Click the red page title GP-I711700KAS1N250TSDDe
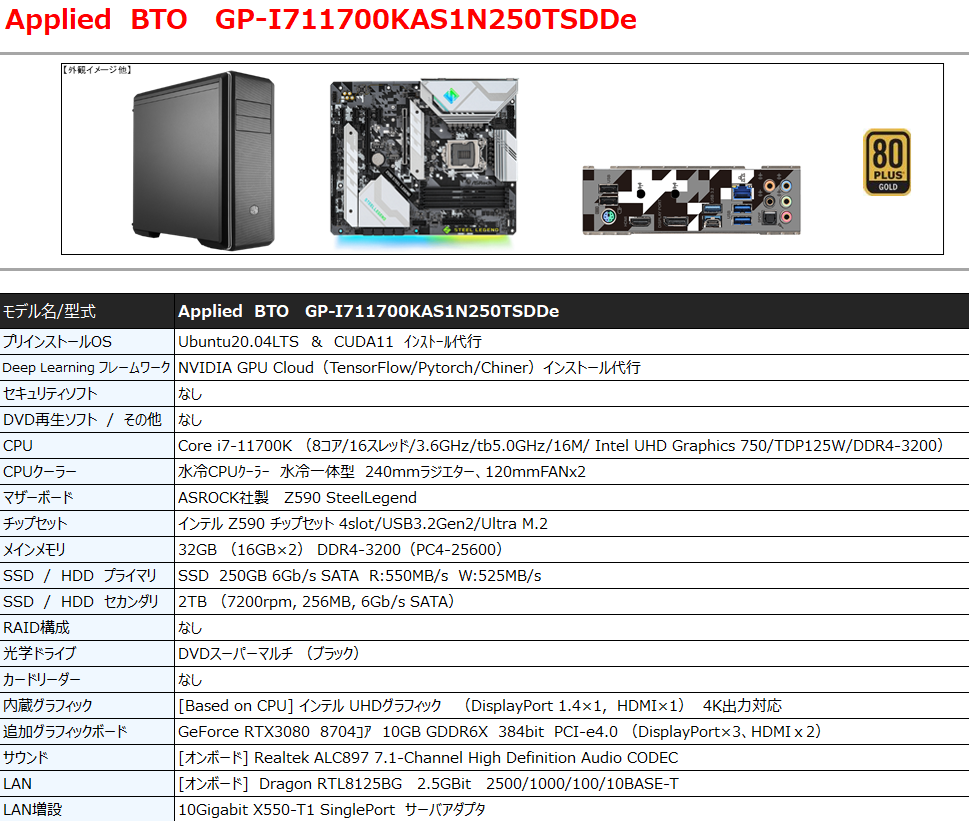The width and height of the screenshot is (969, 821). [x=426, y=19]
